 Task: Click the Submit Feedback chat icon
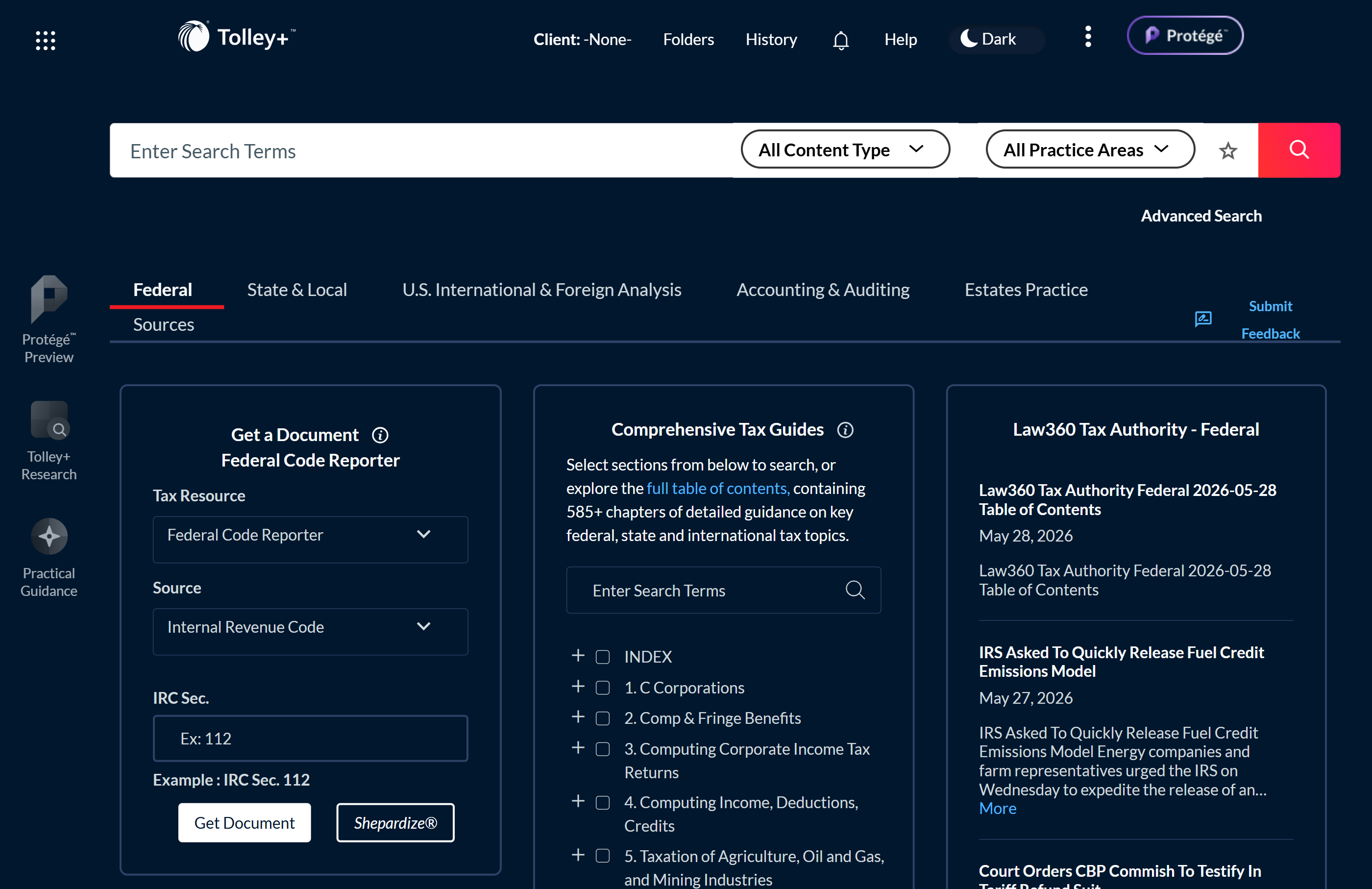click(1203, 319)
